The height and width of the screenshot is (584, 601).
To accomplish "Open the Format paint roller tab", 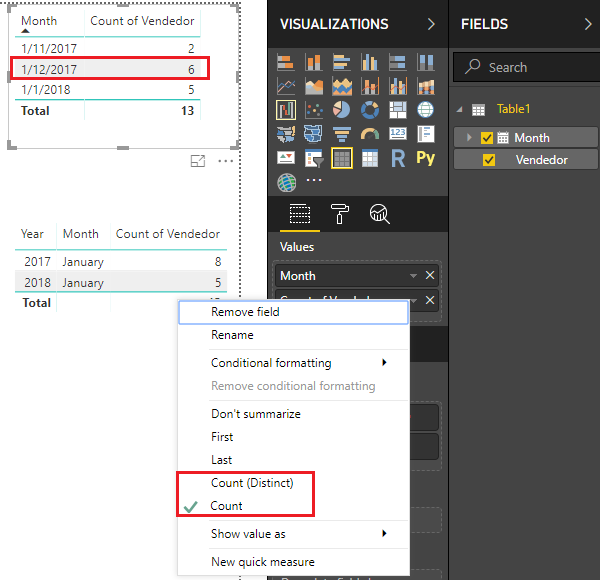I will (340, 213).
